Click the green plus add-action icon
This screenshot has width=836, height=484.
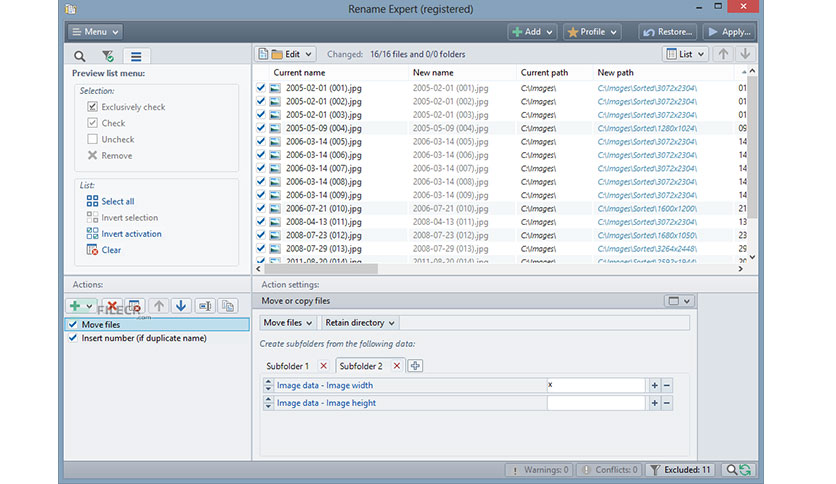click(x=75, y=306)
